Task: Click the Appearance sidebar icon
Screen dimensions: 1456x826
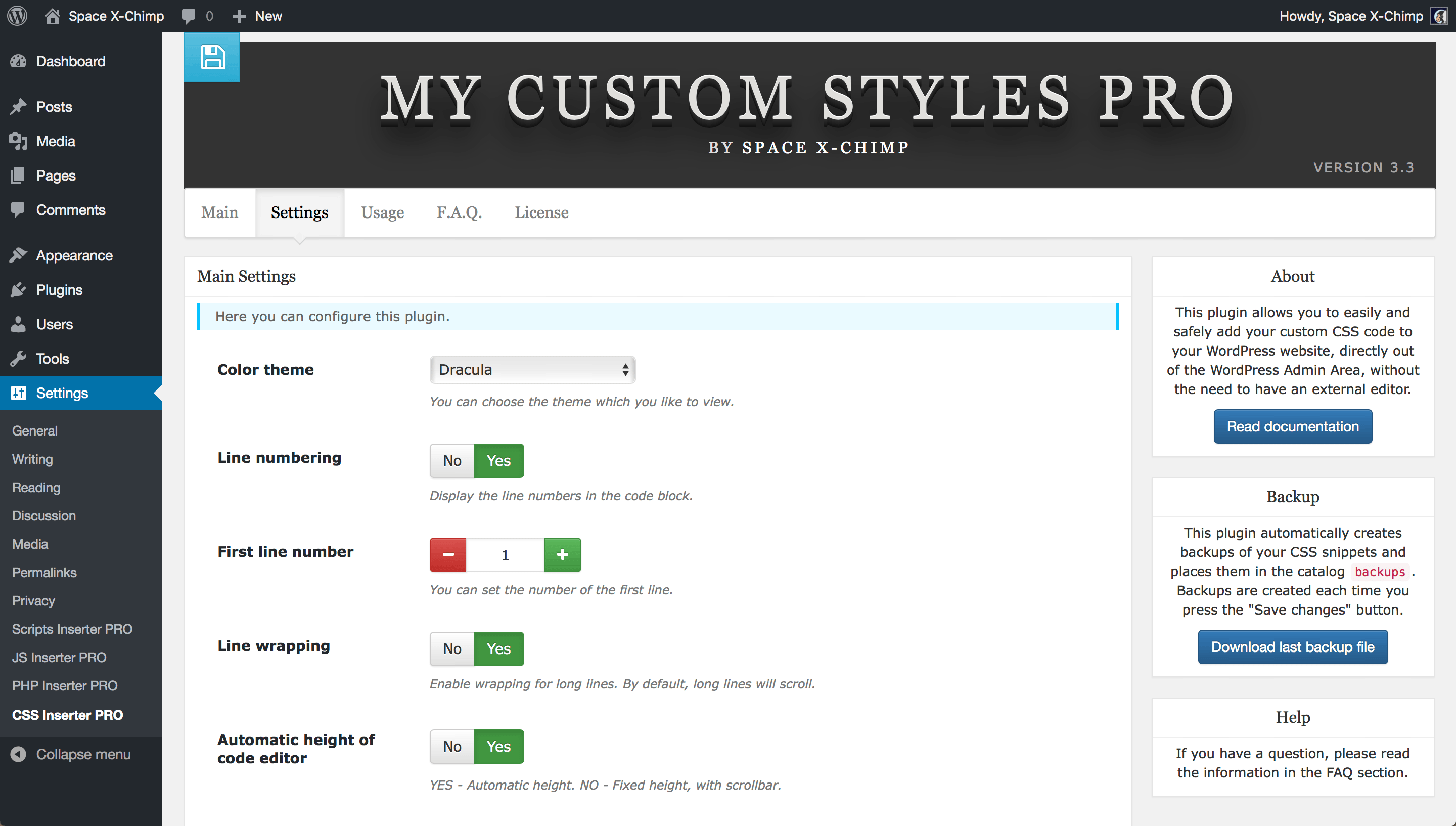Action: click(x=18, y=255)
